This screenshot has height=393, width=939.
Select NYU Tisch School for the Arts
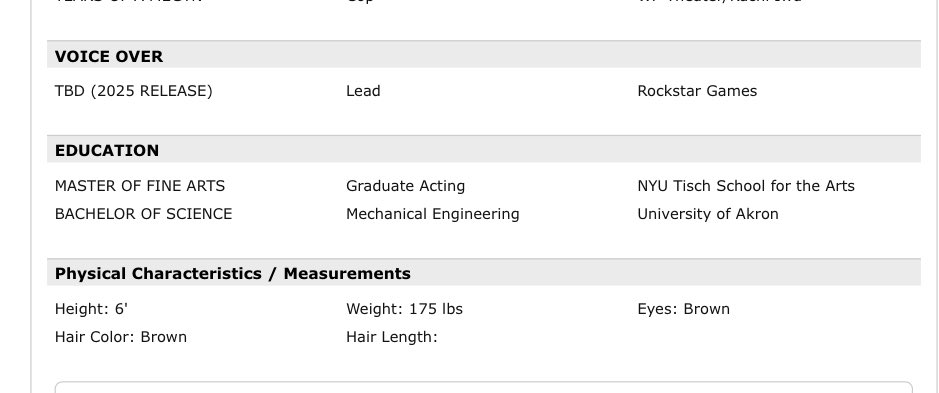pyautogui.click(x=746, y=186)
